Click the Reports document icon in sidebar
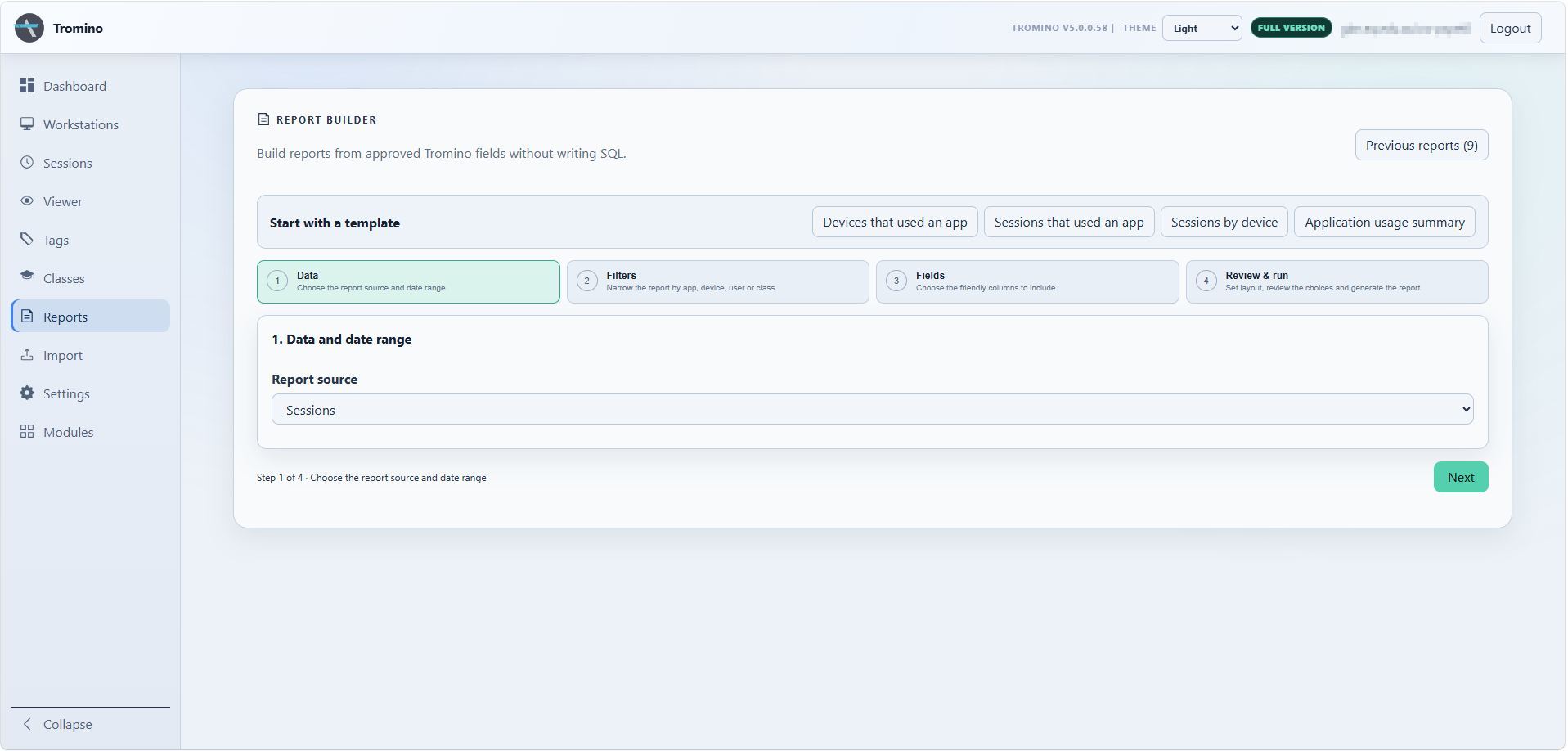 (27, 317)
